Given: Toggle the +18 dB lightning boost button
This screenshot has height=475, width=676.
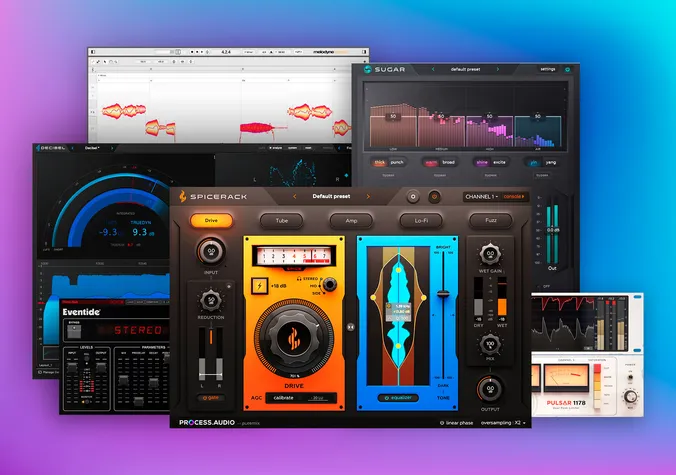Looking at the screenshot, I should pos(260,286).
